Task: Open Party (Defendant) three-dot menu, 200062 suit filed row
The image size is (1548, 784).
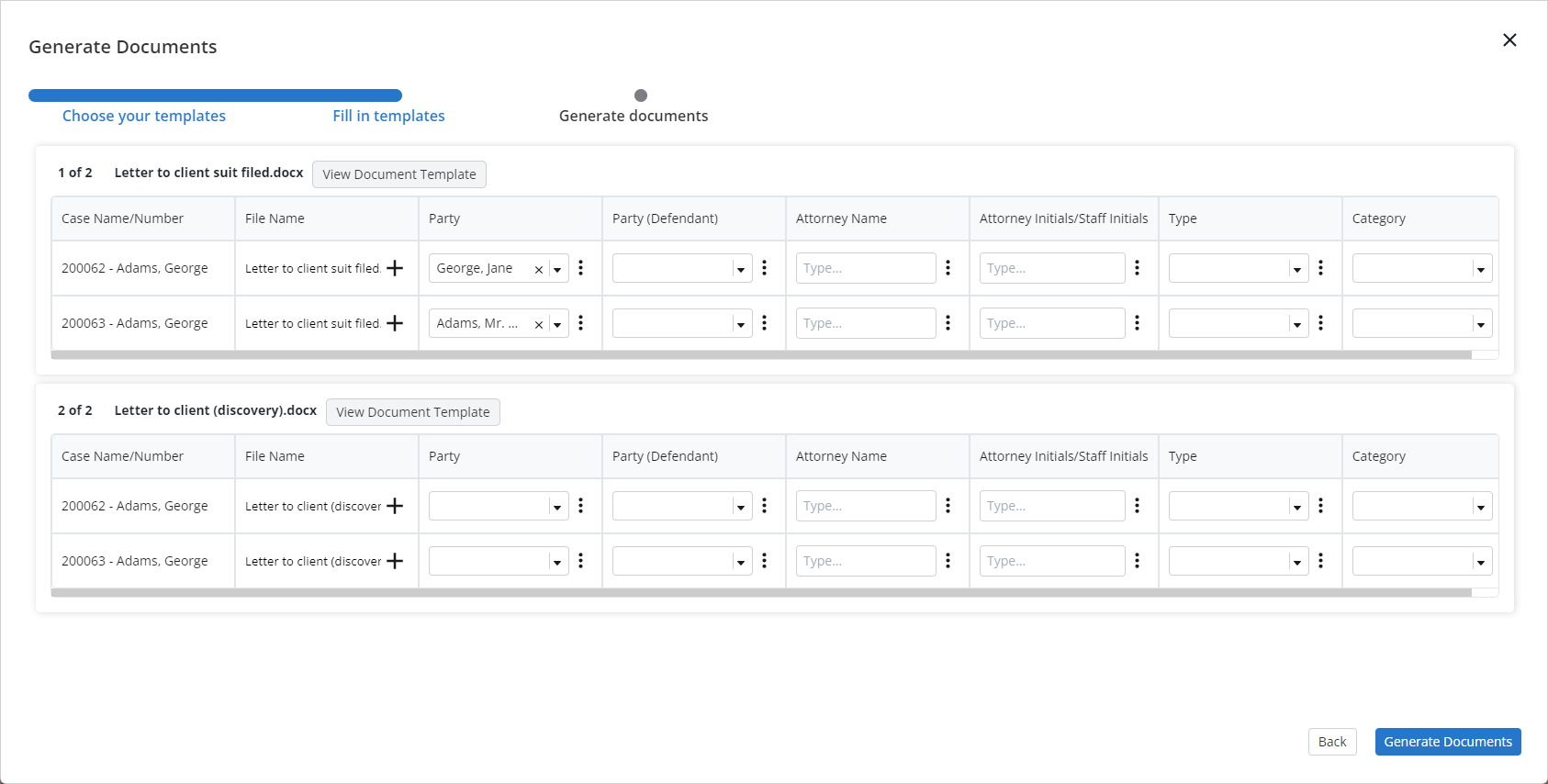Action: click(x=764, y=268)
